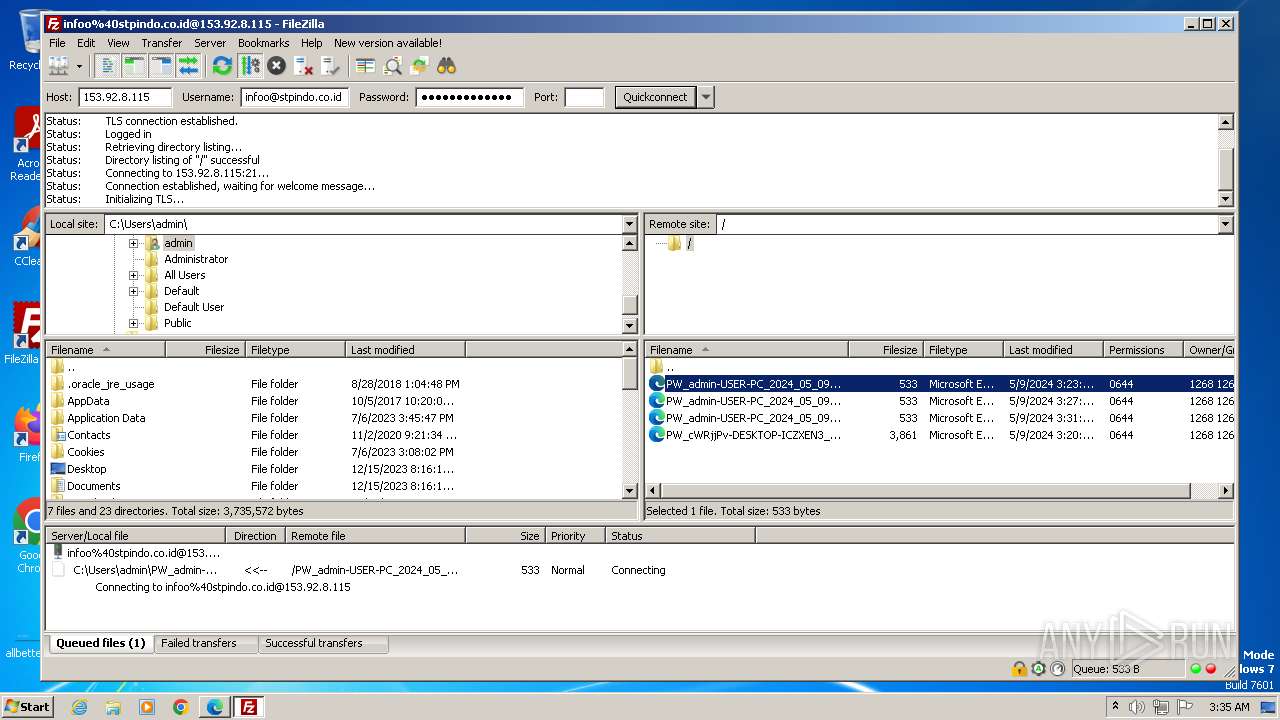1280x720 pixels.
Task: Open the Local site path dropdown
Action: pyautogui.click(x=629, y=224)
